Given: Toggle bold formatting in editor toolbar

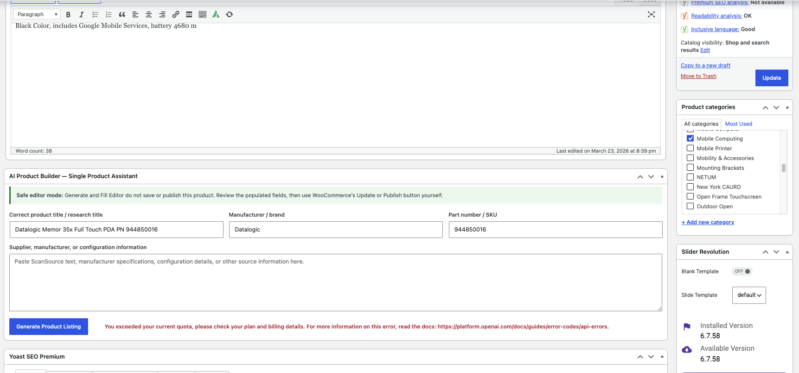Looking at the screenshot, I should tap(68, 14).
